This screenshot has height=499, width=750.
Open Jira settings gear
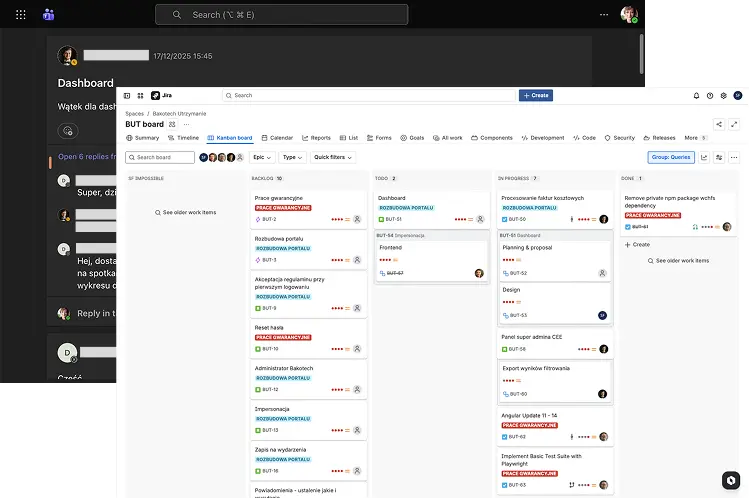723,96
